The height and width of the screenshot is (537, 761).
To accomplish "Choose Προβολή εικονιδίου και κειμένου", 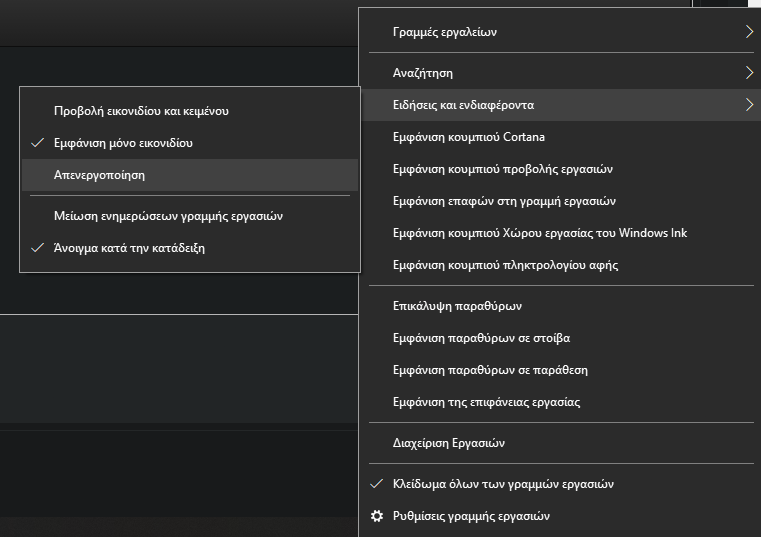I will click(148, 111).
